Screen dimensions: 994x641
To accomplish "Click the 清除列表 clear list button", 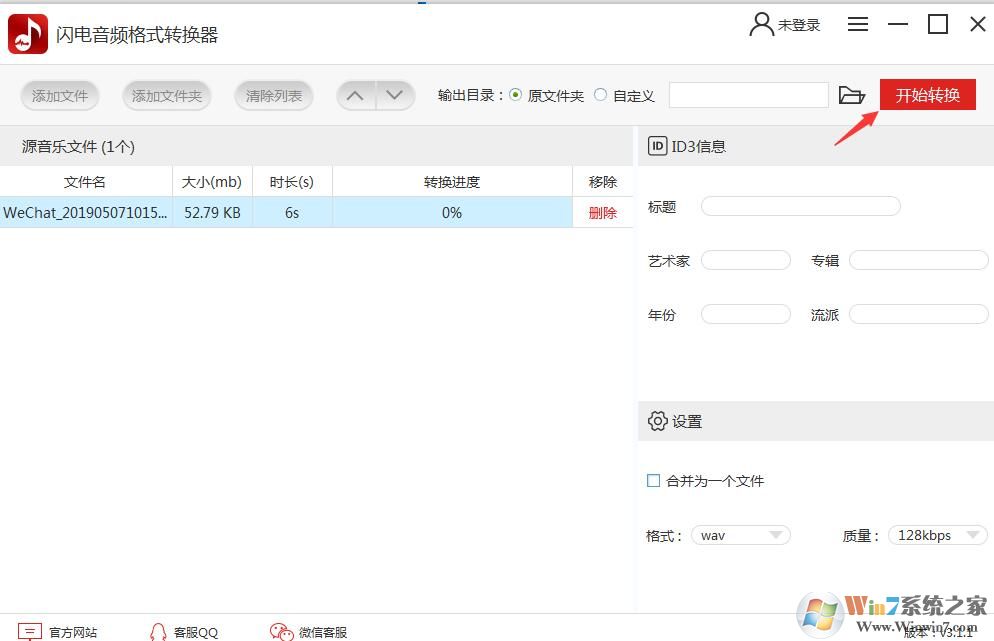I will (273, 95).
